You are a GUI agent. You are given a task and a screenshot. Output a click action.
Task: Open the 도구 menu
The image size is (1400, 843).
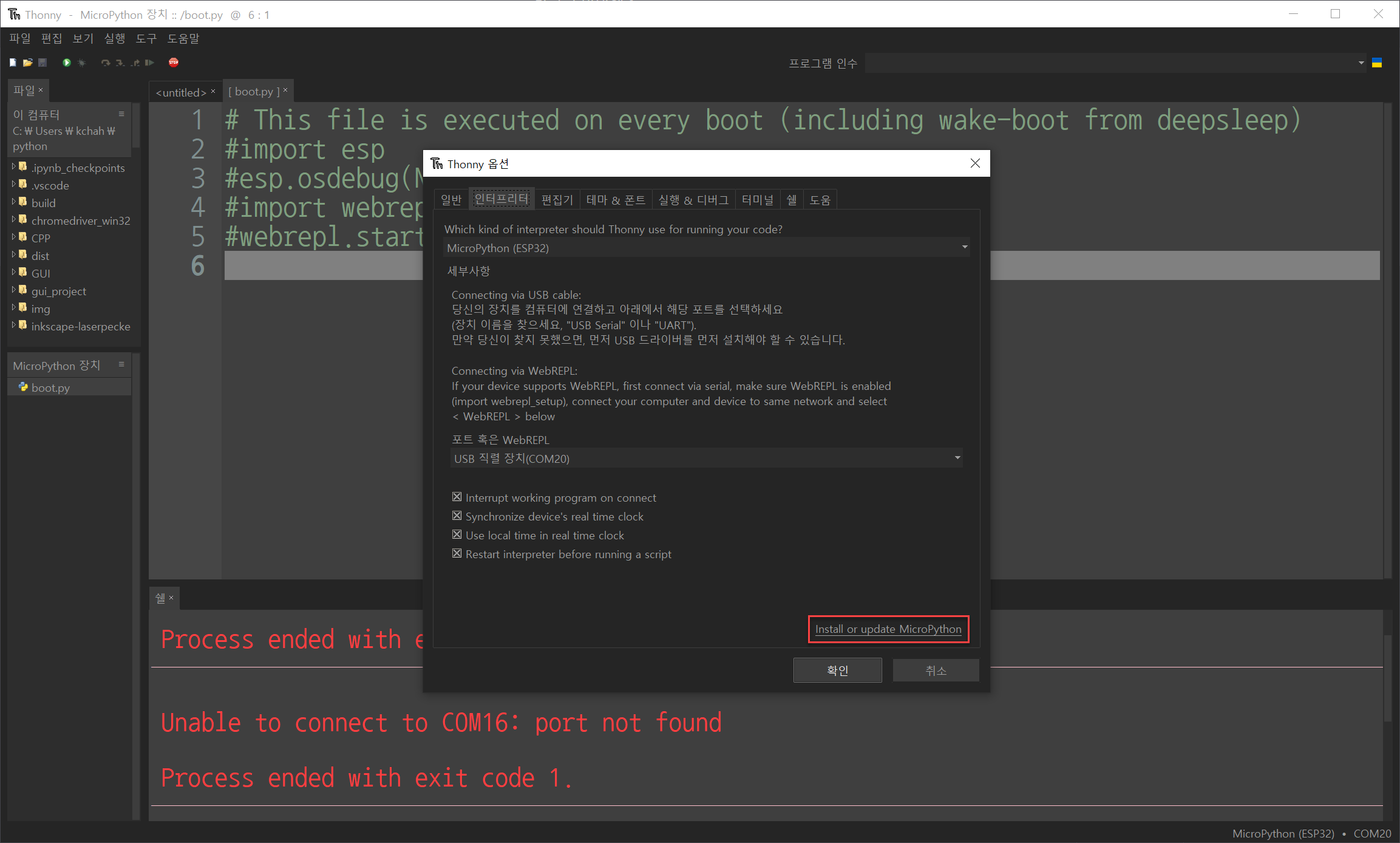[x=146, y=39]
